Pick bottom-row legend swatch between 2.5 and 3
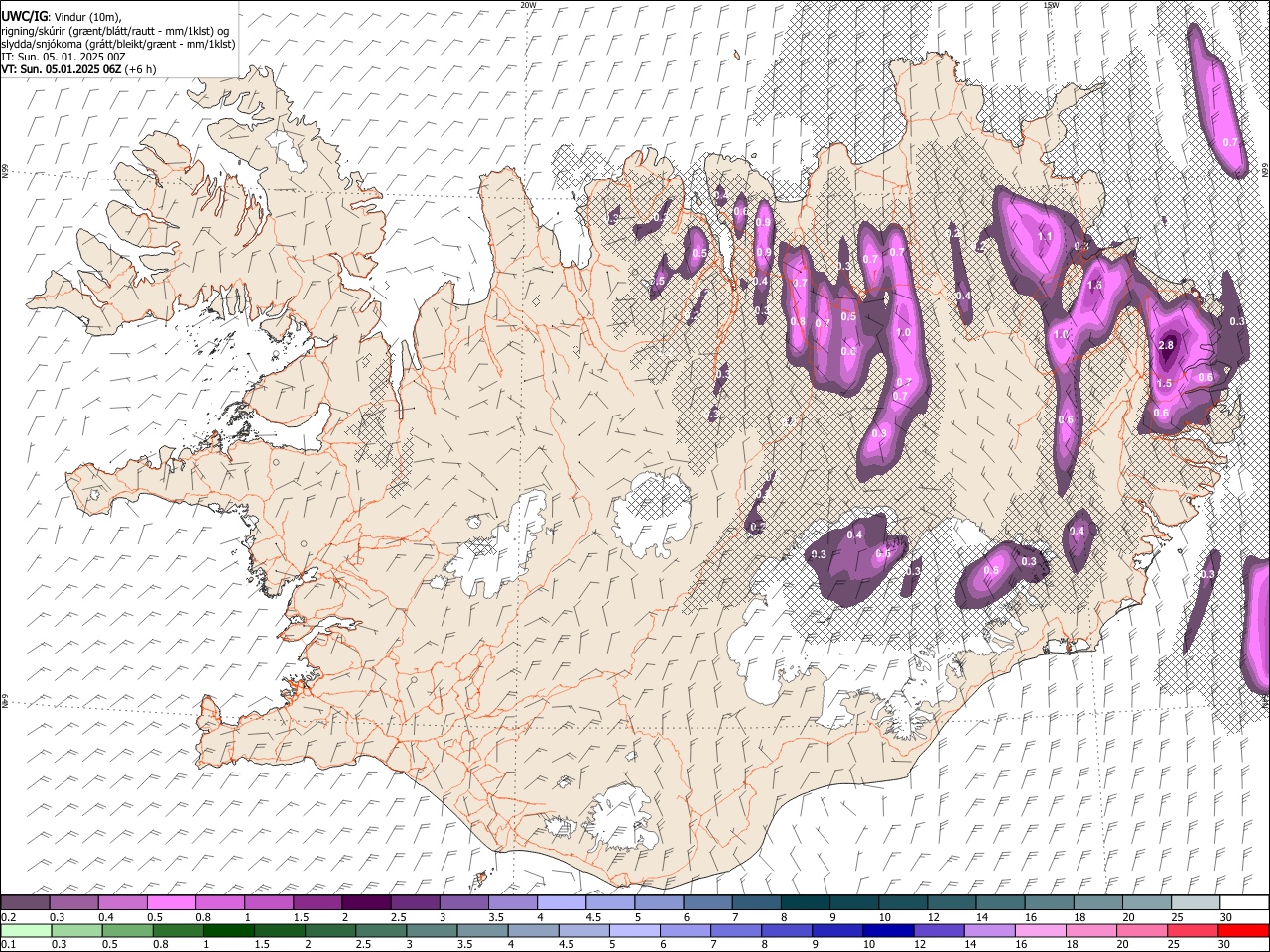Screen dimensions: 1270x952 pos(379,930)
